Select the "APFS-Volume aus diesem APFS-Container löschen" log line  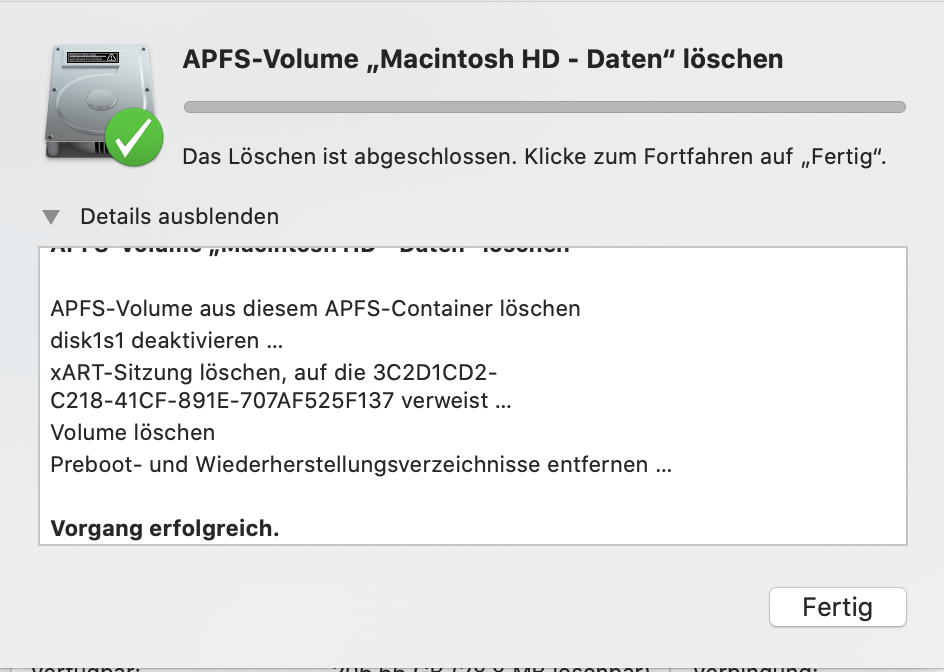pyautogui.click(x=315, y=308)
